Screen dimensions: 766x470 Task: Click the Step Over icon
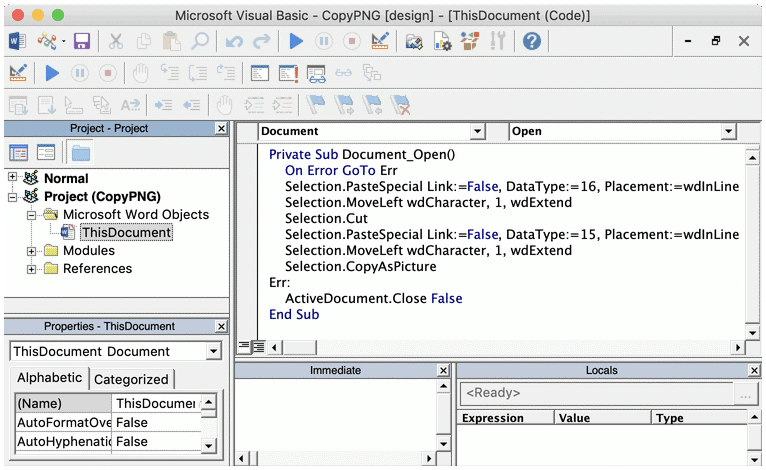(x=198, y=73)
